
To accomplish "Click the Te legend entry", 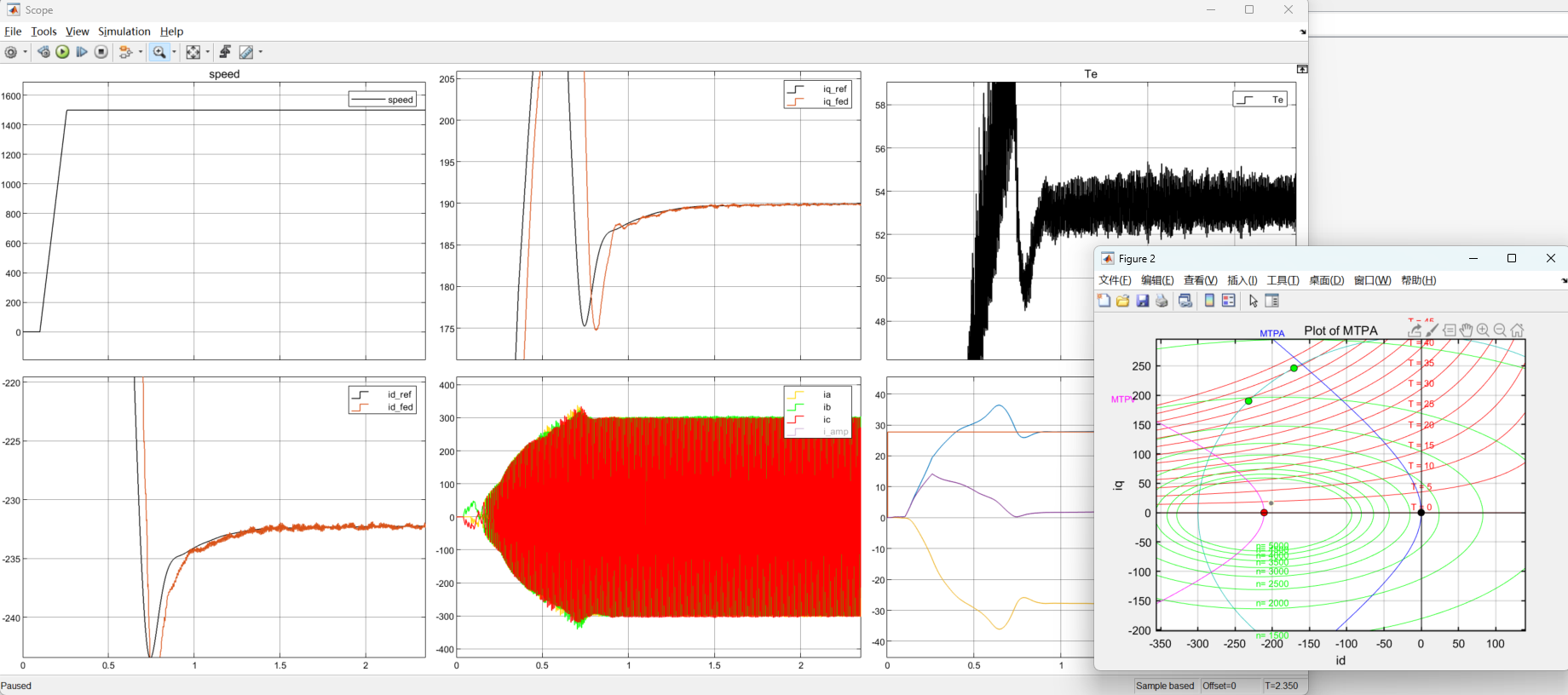I will pyautogui.click(x=1260, y=100).
